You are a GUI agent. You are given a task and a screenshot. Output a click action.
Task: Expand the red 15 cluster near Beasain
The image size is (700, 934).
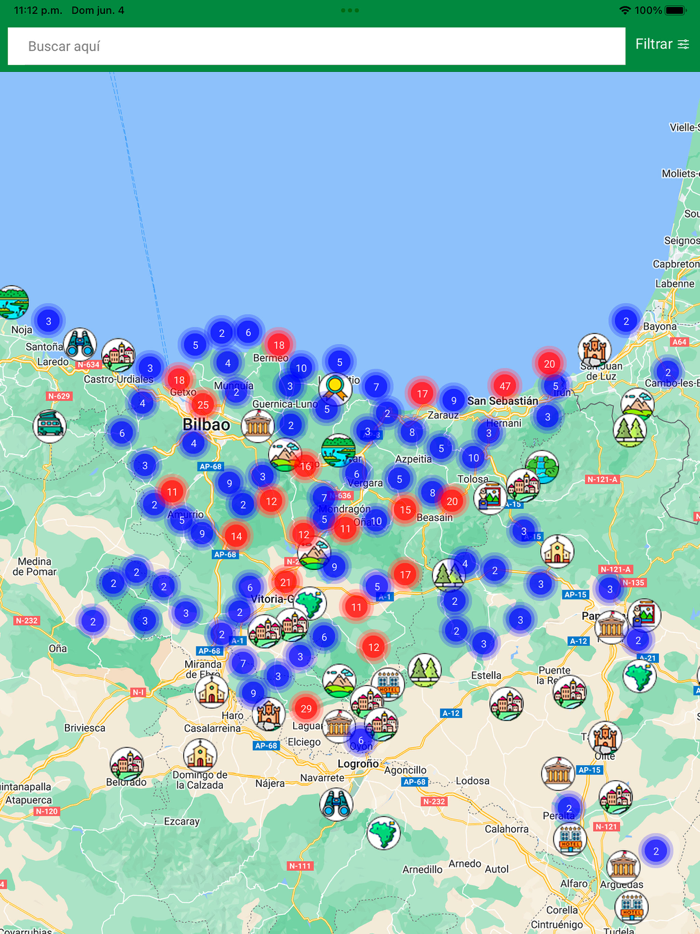(405, 509)
